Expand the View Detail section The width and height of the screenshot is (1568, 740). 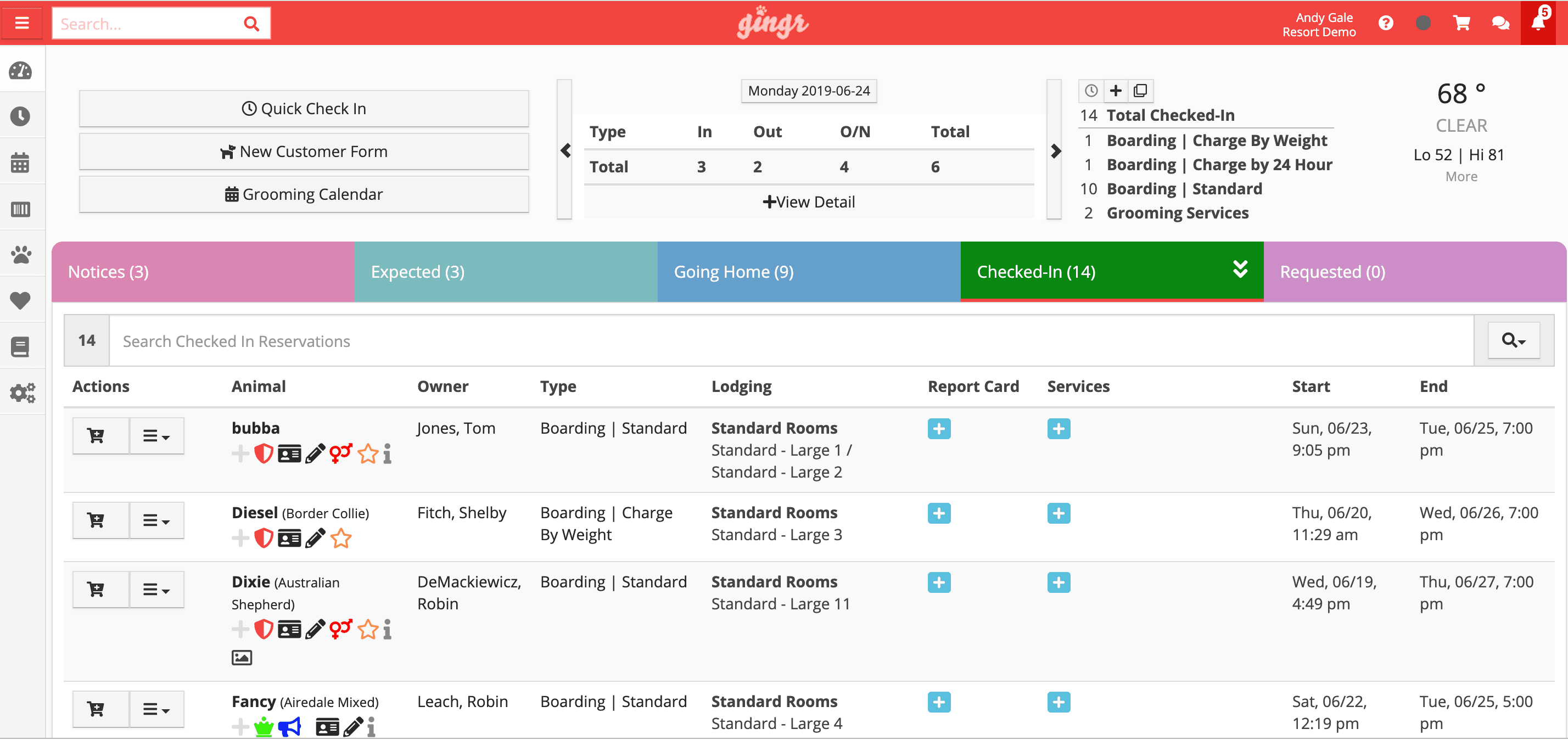click(x=808, y=202)
